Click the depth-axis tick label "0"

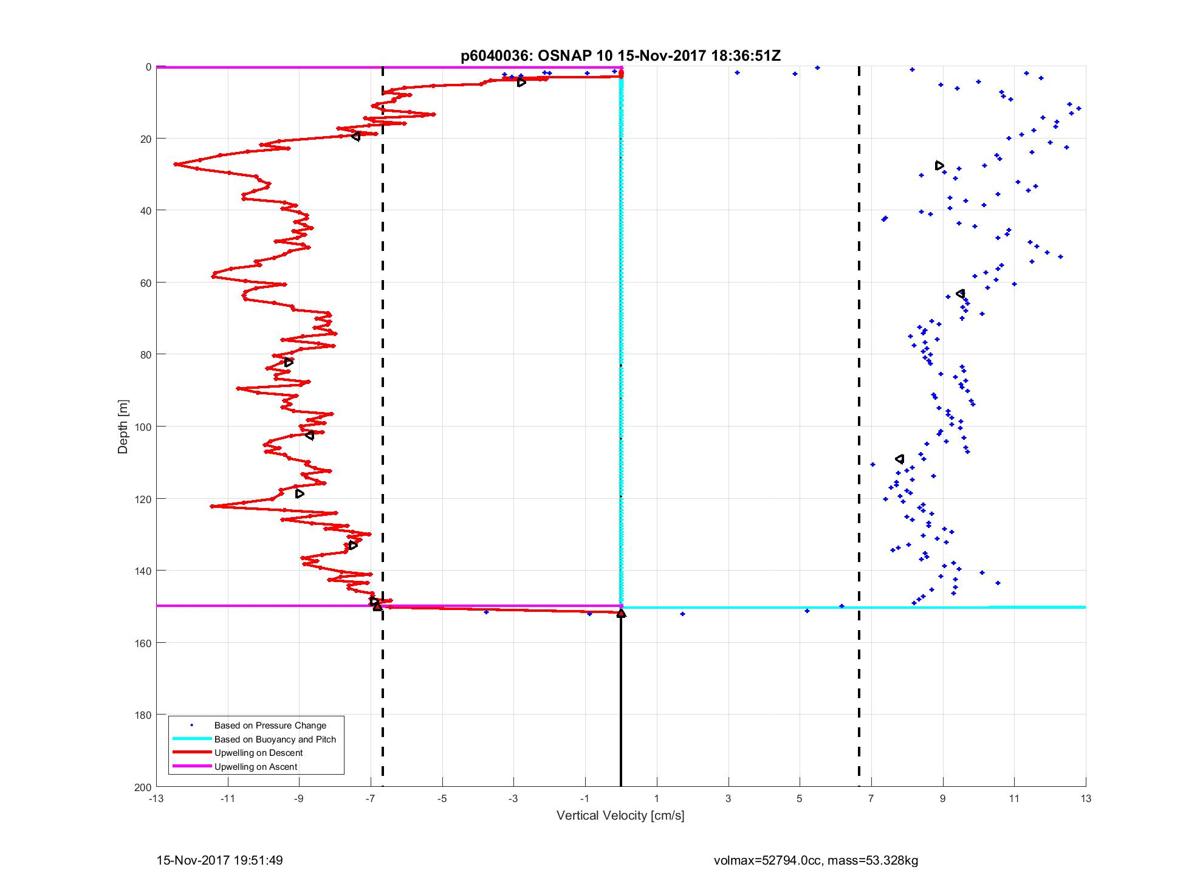[x=148, y=67]
